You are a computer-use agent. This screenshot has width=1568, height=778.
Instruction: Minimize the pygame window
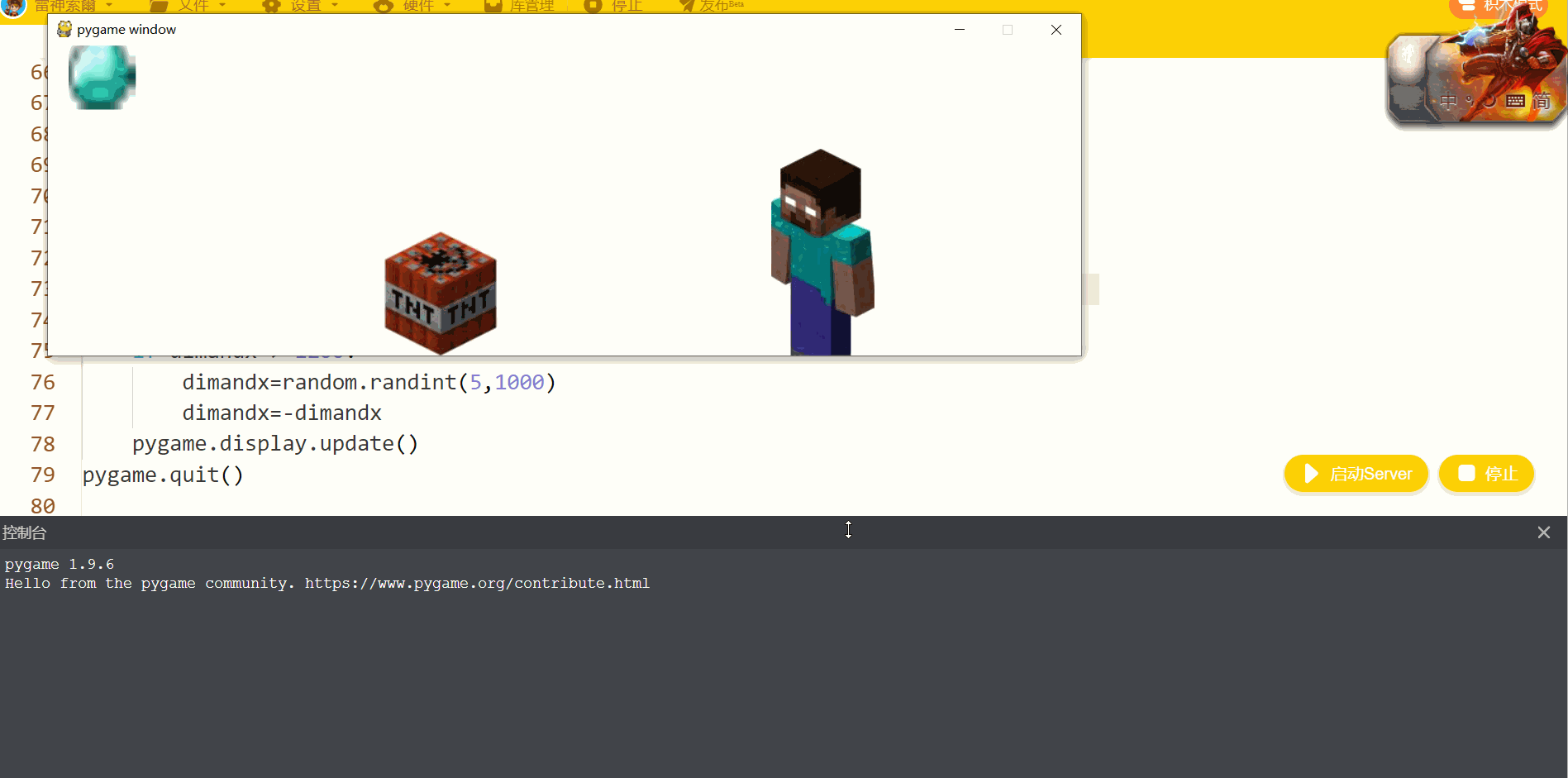pyautogui.click(x=960, y=30)
